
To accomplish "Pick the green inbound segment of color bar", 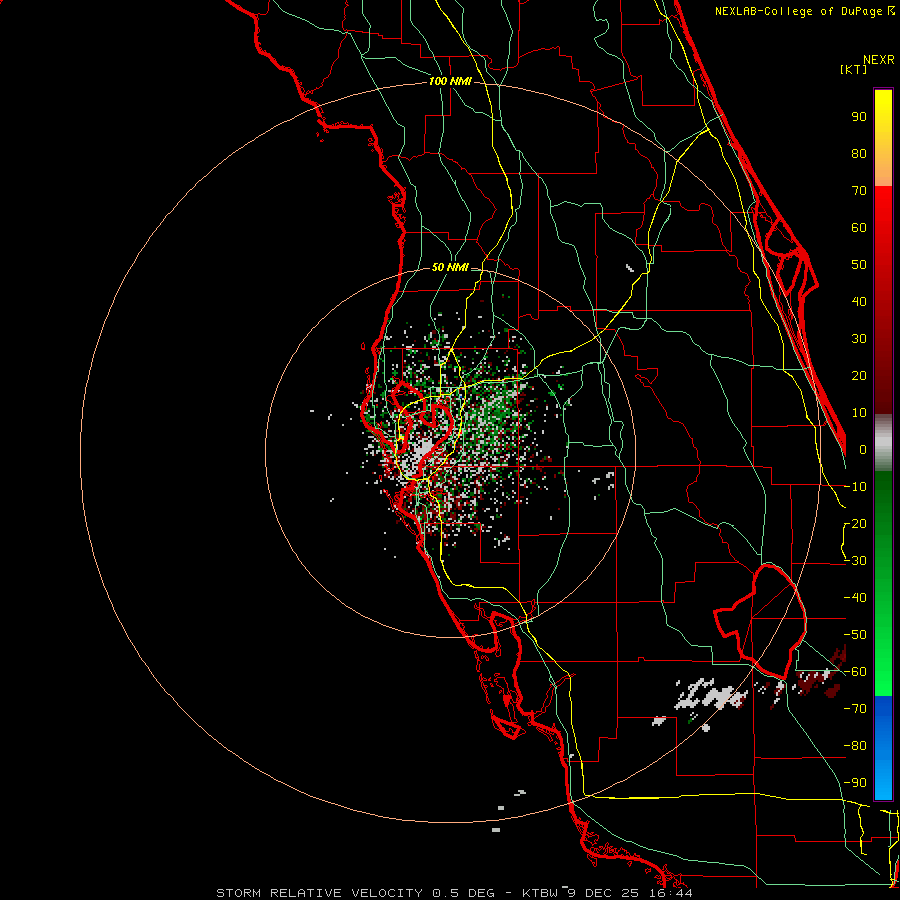I will 883,583.
